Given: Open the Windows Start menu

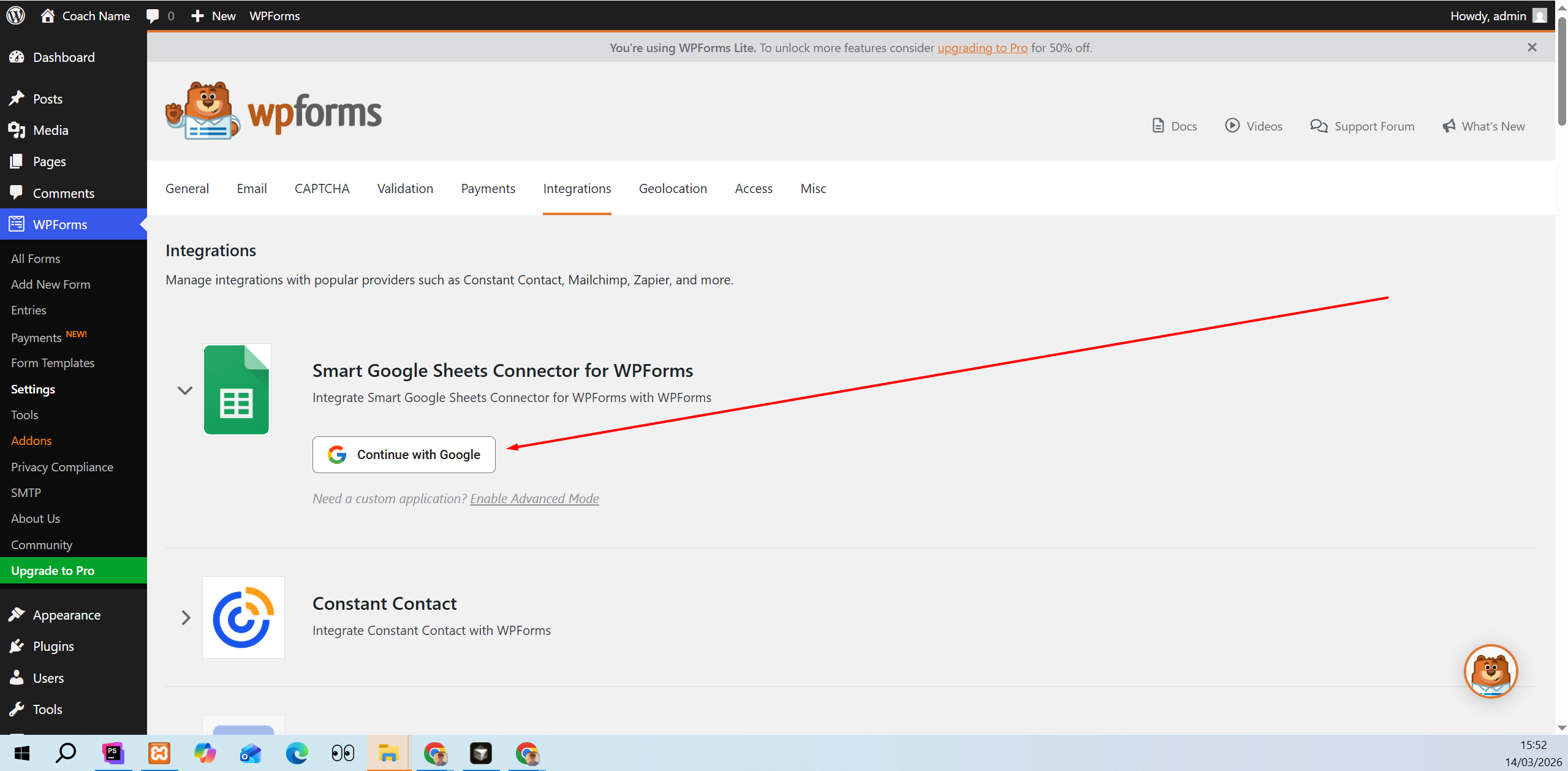Looking at the screenshot, I should coord(22,753).
